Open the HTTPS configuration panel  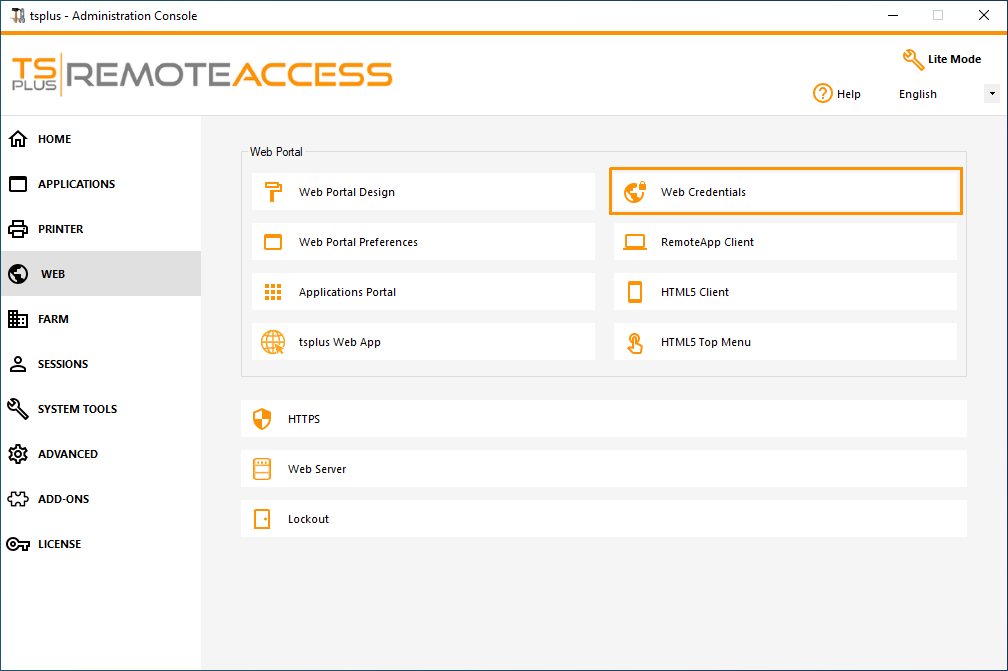pos(603,419)
